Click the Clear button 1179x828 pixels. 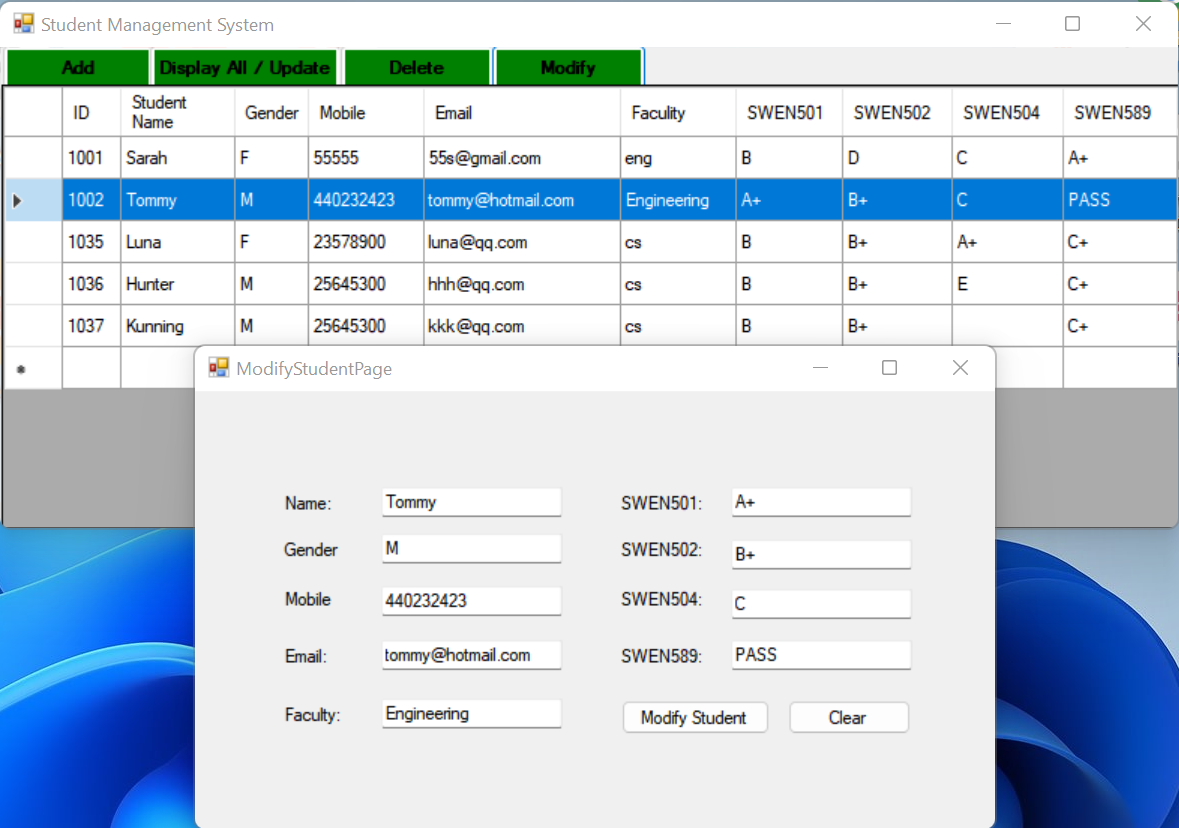[848, 717]
